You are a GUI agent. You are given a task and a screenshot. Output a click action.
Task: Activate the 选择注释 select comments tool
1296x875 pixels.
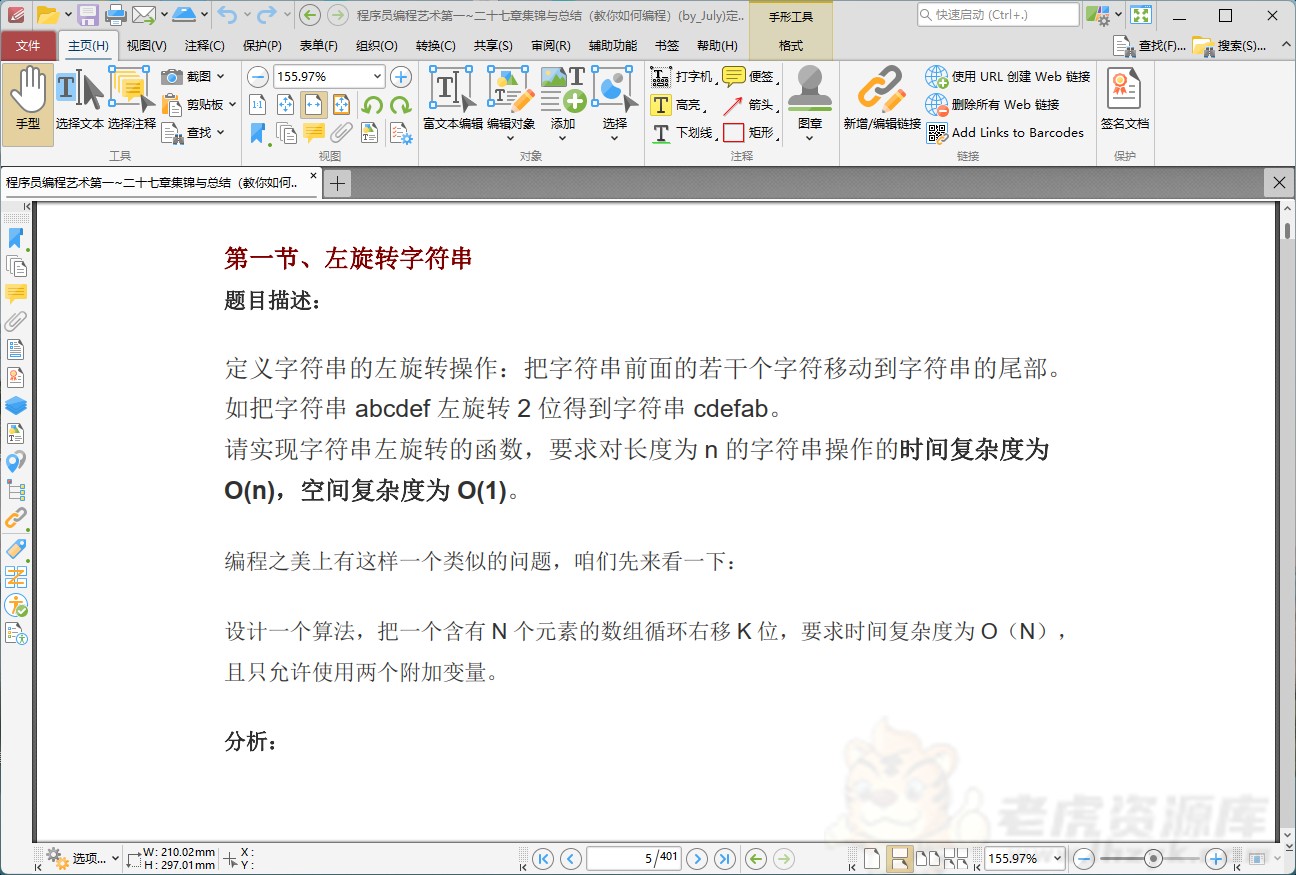click(x=132, y=100)
